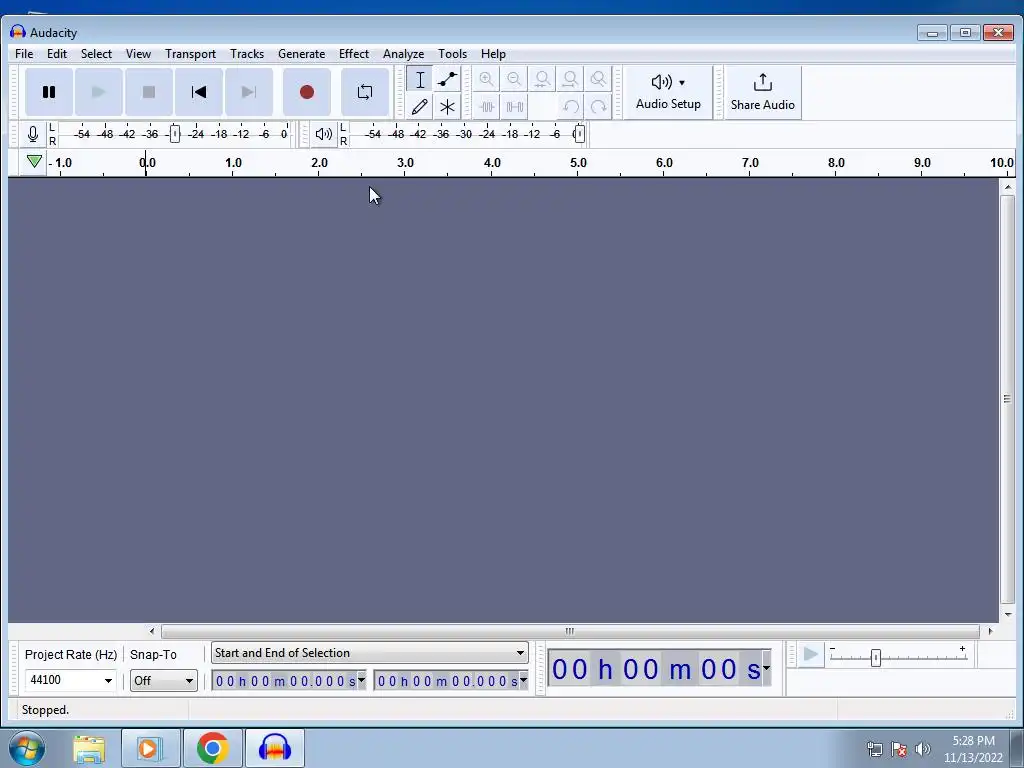Click Trim audio outside selection icon

coord(486,106)
